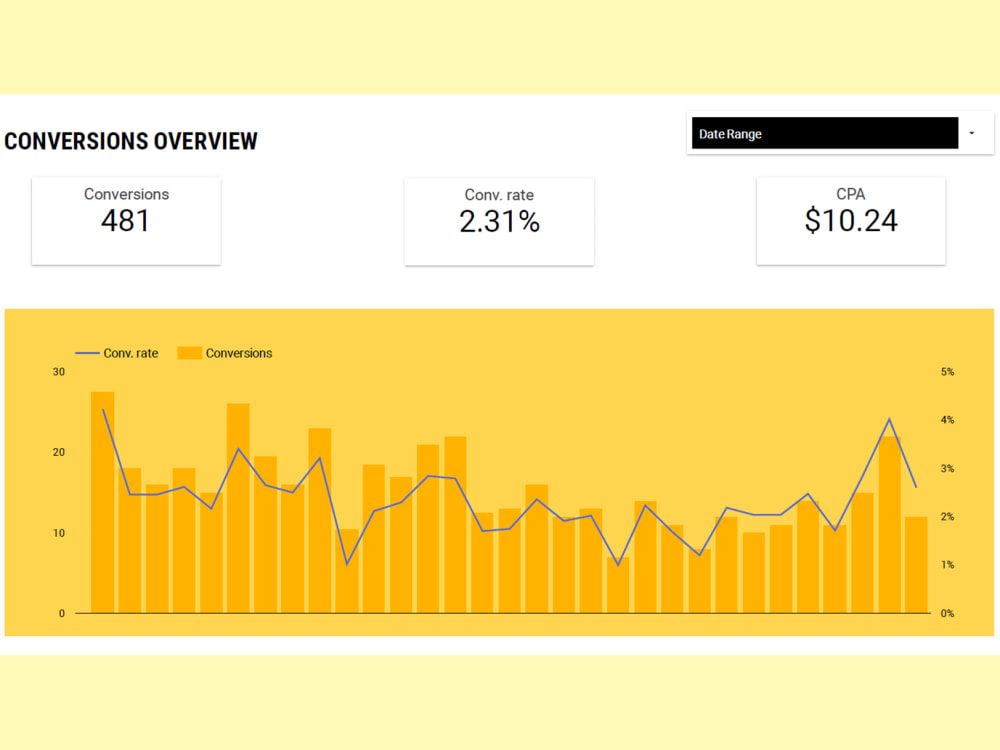Click the right axis label '1%'
Image resolution: width=1000 pixels, height=750 pixels.
pos(948,565)
